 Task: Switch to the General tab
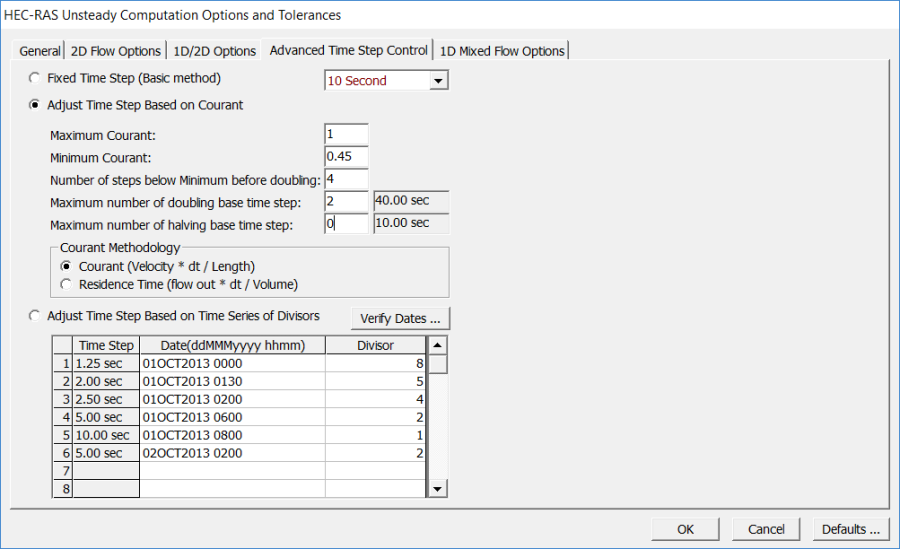40,51
